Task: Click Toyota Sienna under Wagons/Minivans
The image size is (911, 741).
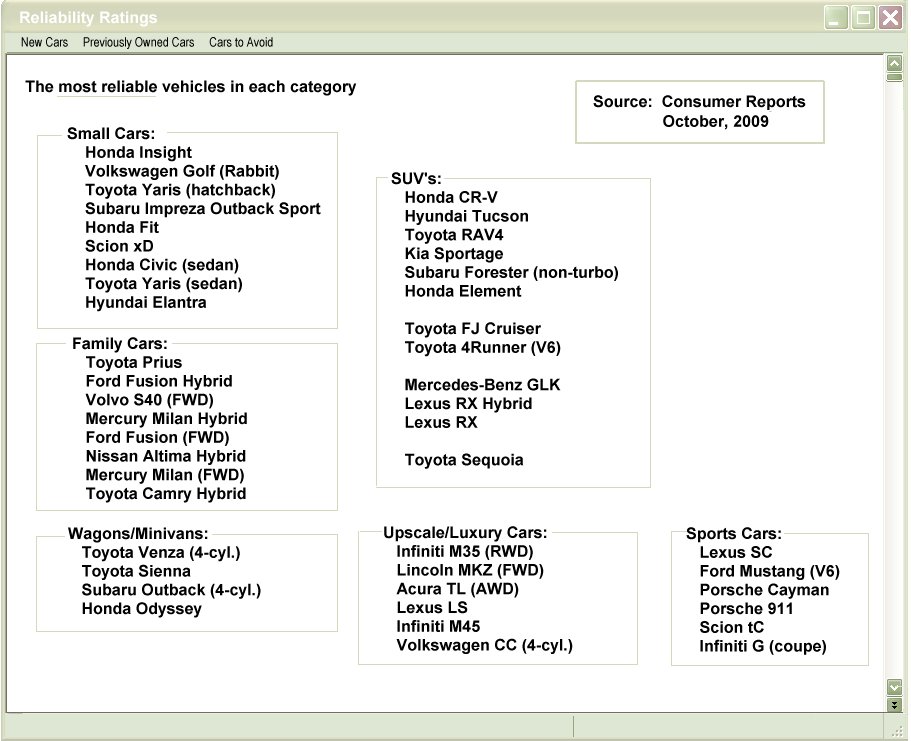Action: coord(136,571)
